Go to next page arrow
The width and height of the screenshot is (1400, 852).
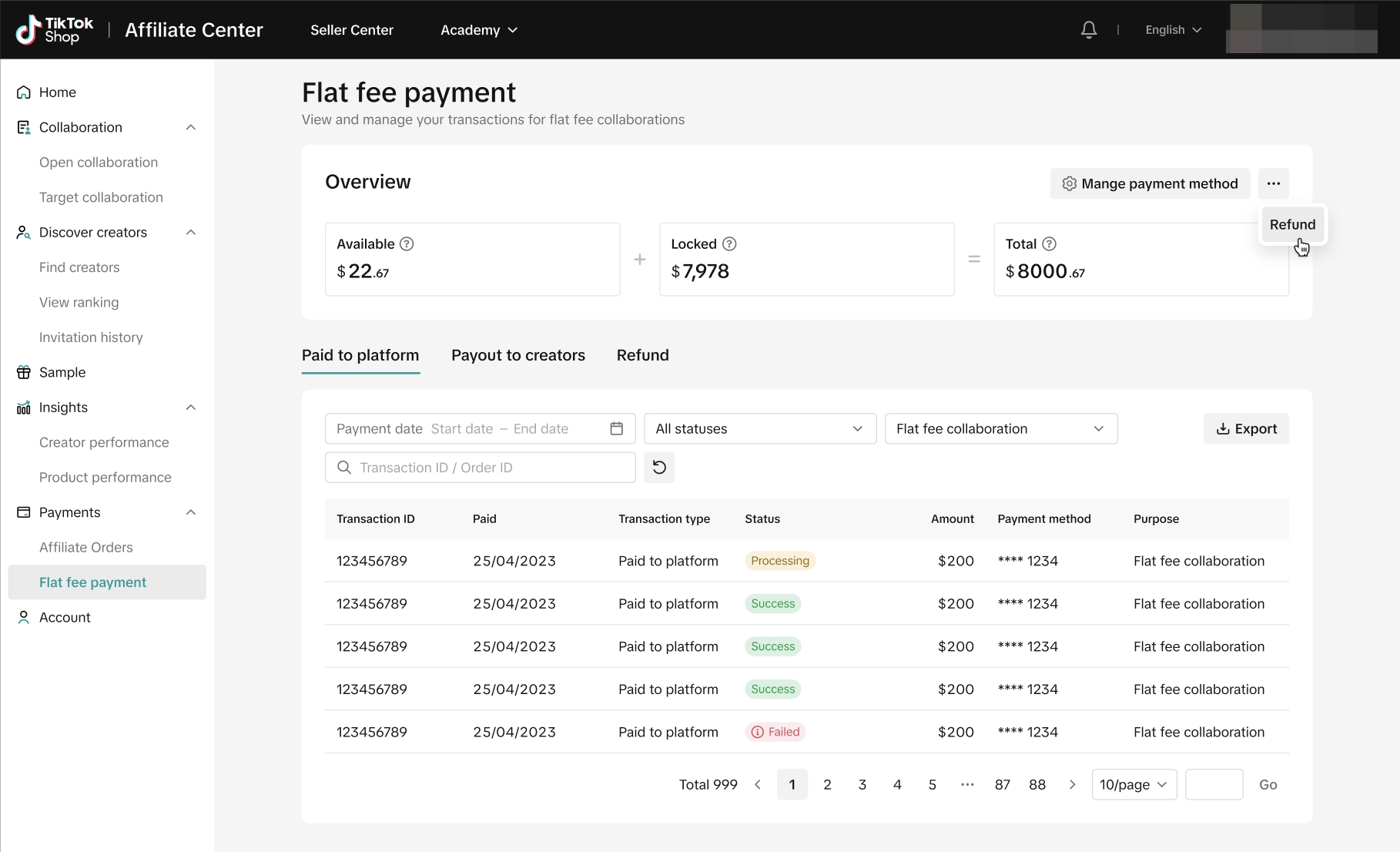point(1072,785)
